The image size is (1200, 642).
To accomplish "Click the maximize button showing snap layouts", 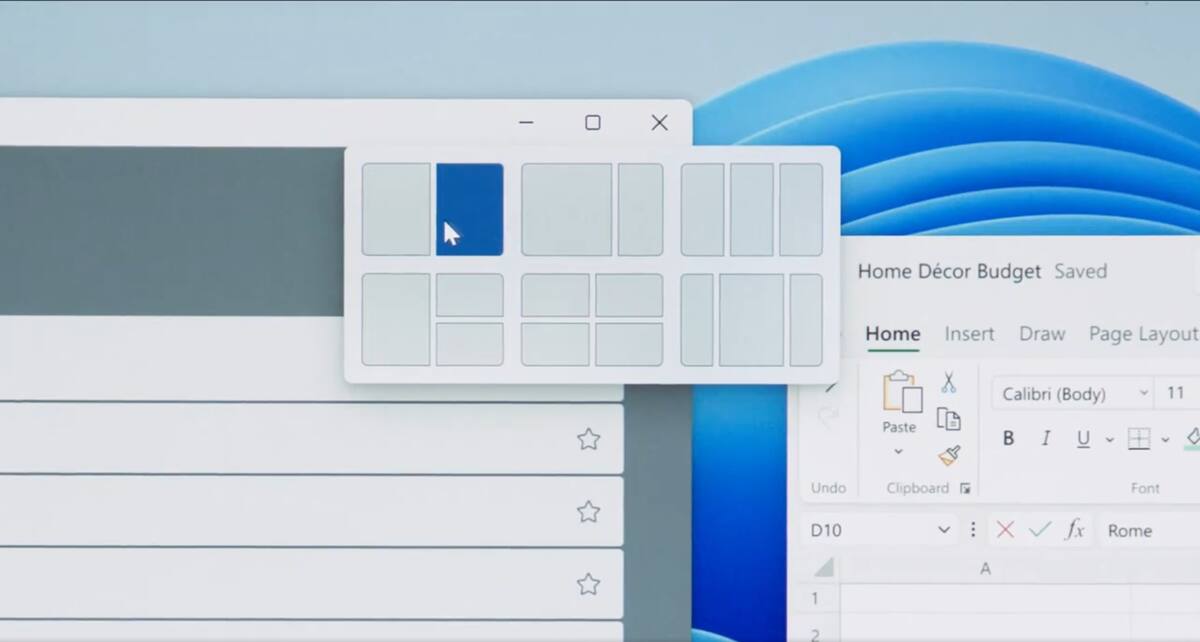I will click(x=593, y=123).
